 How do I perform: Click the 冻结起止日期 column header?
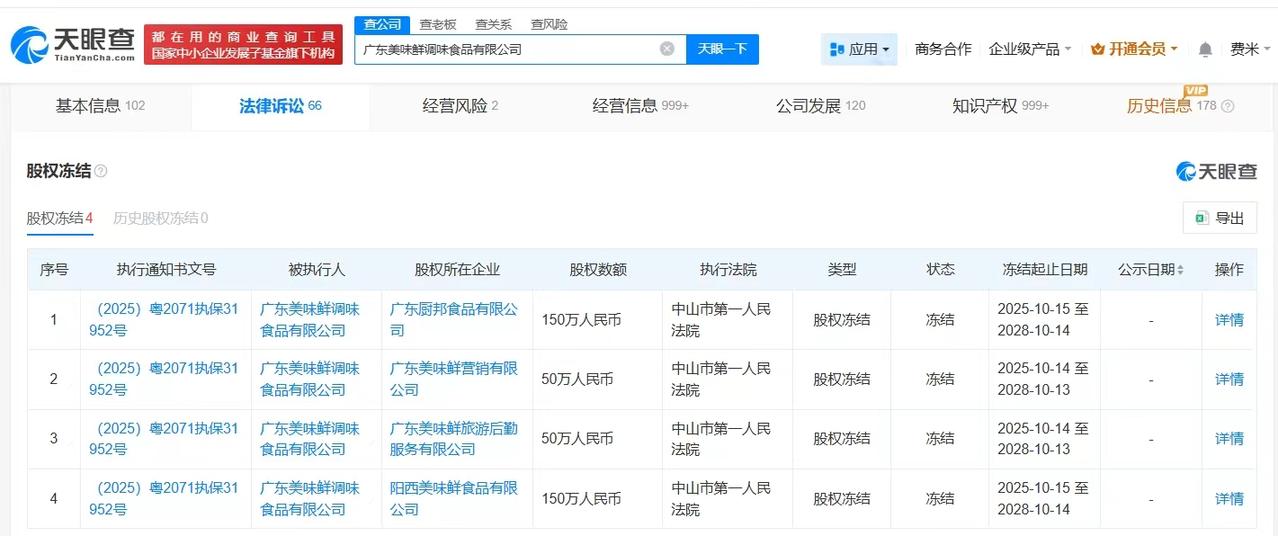1045,270
